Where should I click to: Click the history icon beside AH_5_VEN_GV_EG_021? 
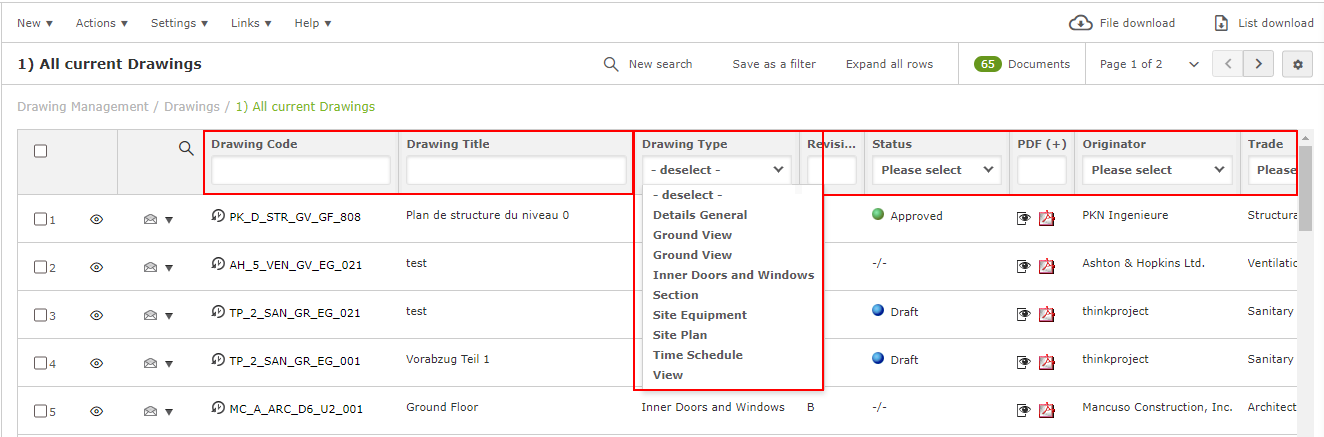218,264
